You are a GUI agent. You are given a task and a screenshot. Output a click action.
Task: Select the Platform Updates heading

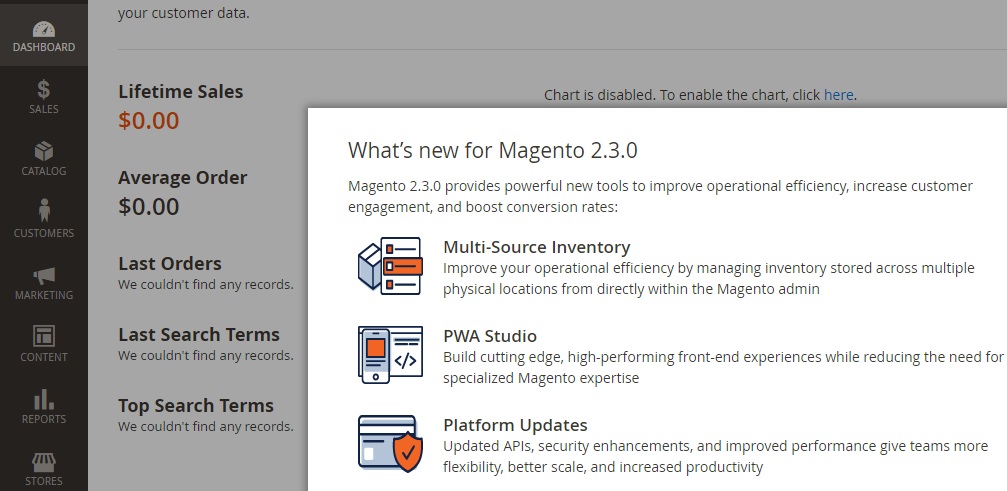click(516, 425)
